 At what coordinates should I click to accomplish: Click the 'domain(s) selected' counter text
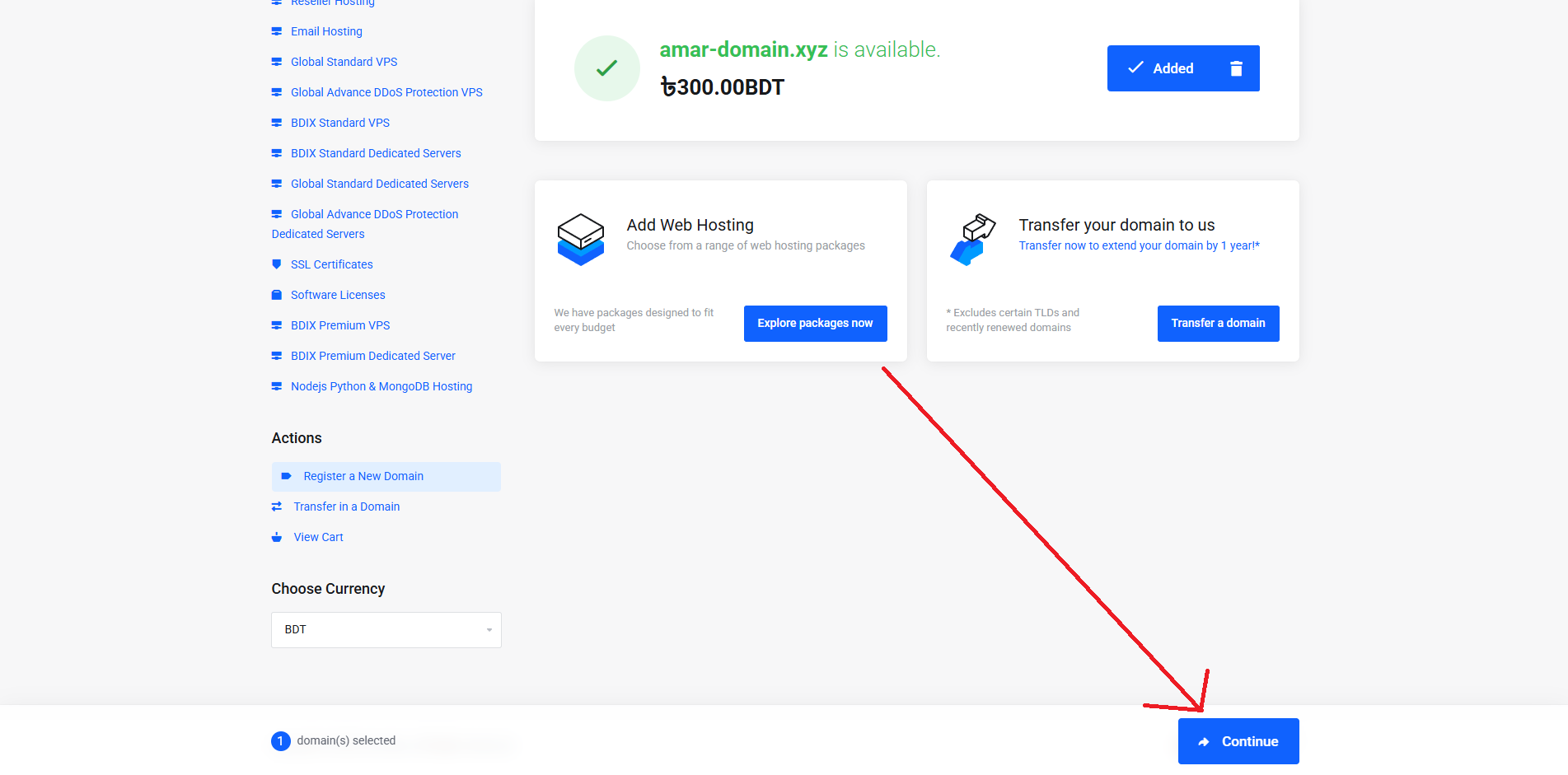click(x=346, y=740)
